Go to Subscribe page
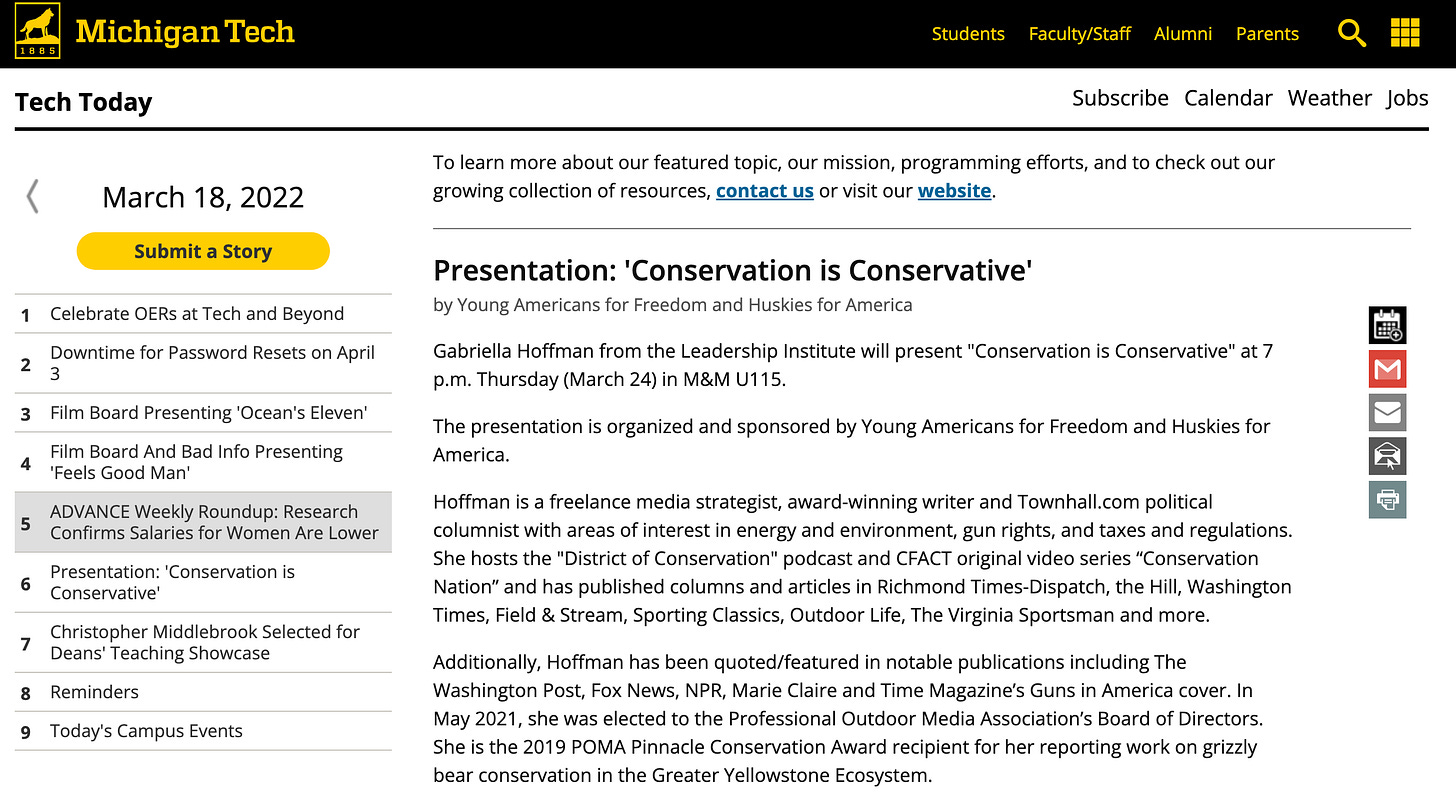 pyautogui.click(x=1120, y=98)
